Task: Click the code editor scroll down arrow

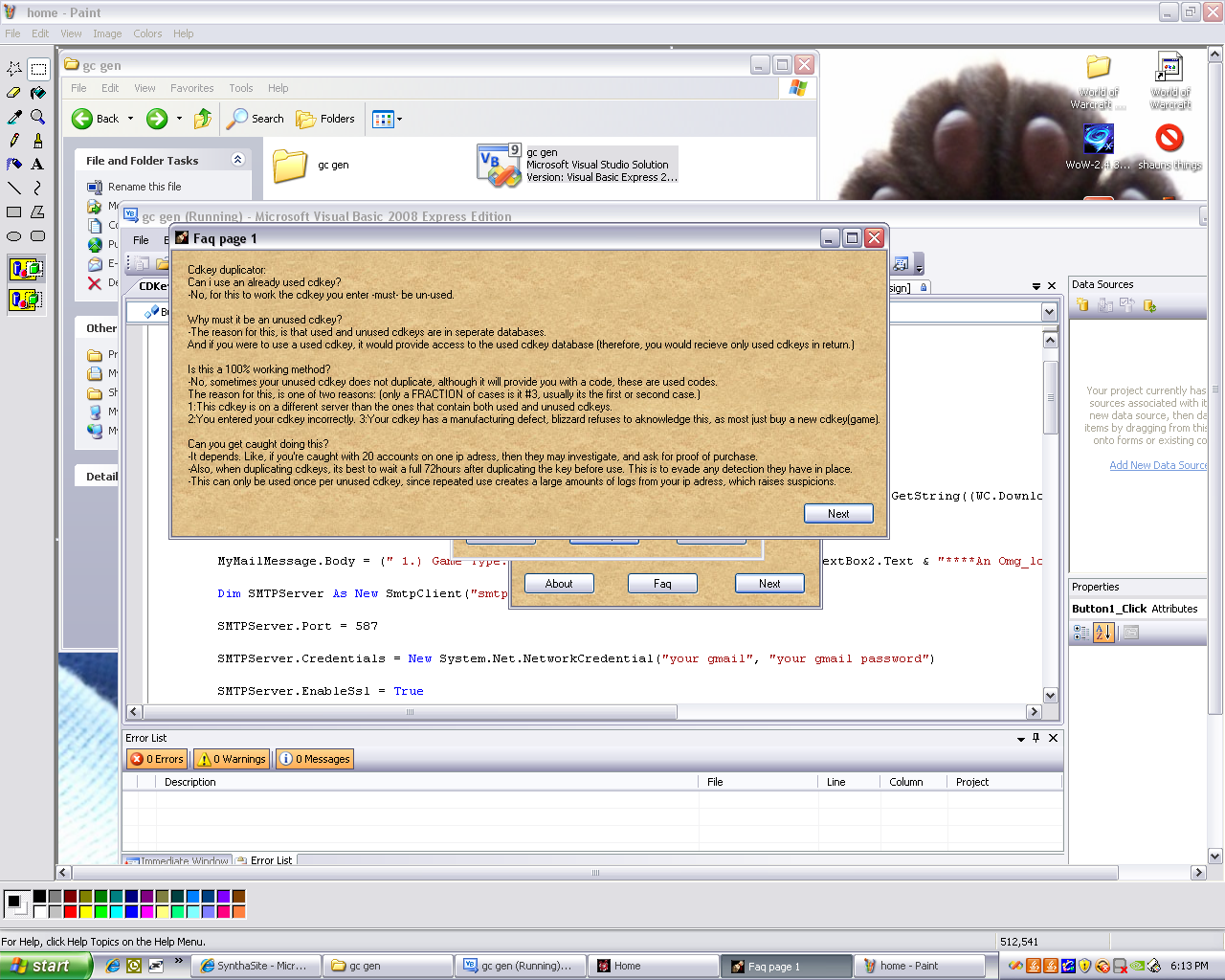Action: pos(1050,696)
